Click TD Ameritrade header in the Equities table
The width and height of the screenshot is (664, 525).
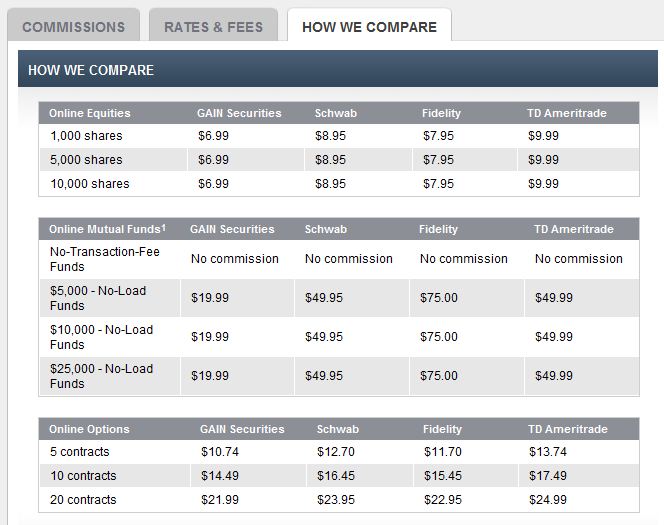[567, 113]
